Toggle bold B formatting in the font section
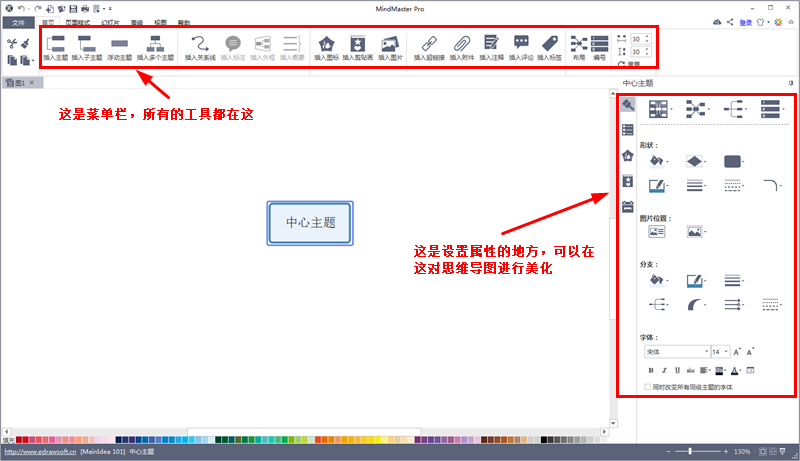The height and width of the screenshot is (461, 800). [x=651, y=370]
